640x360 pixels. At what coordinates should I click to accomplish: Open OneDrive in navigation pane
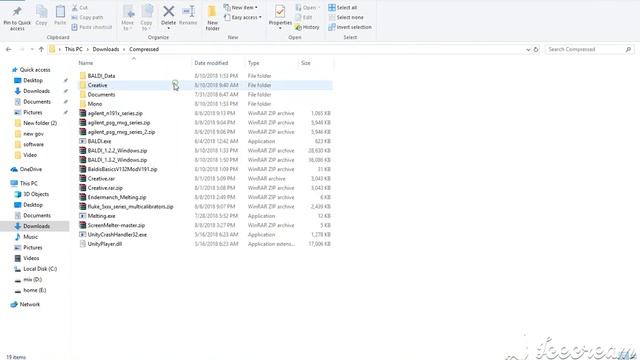[x=31, y=169]
